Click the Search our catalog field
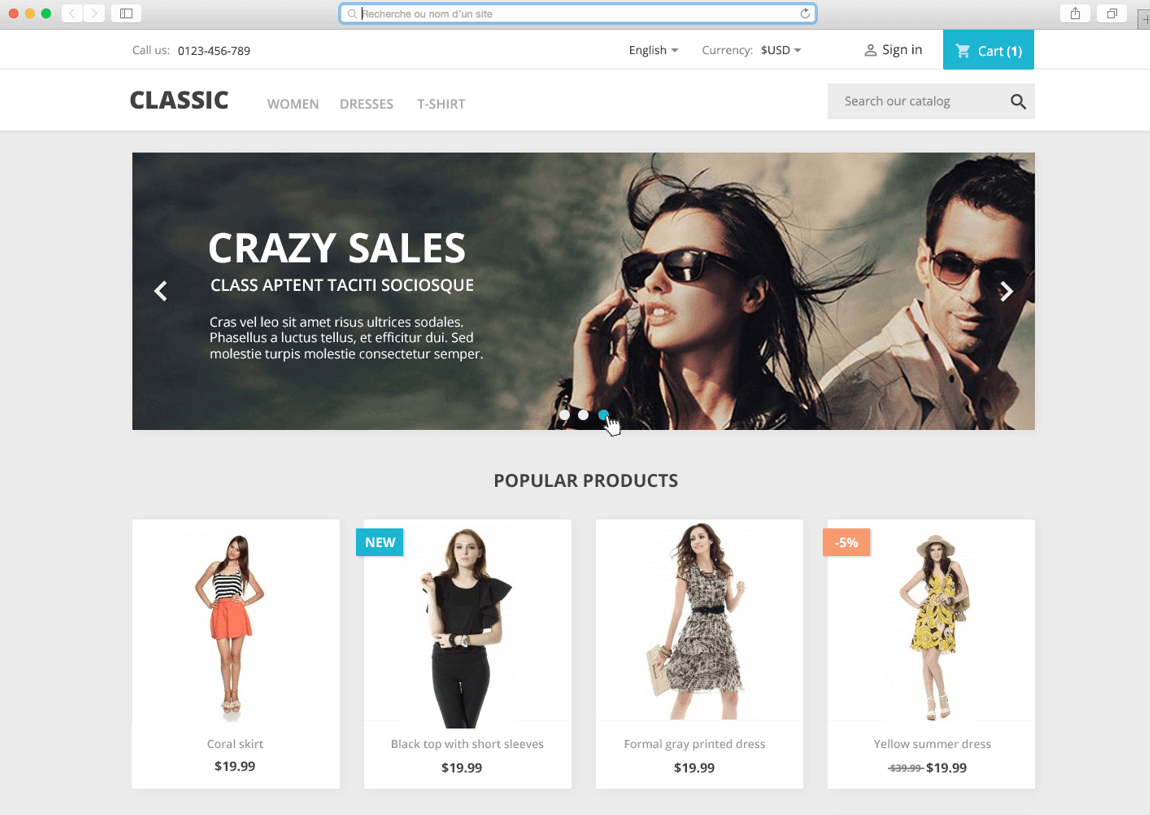Screen dimensions: 1150x815 click(915, 102)
